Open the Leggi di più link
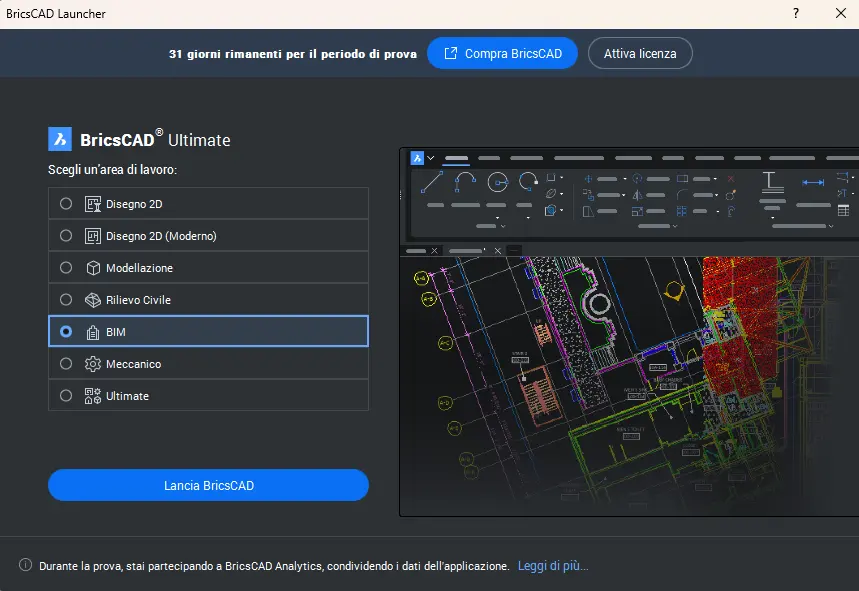This screenshot has height=591, width=859. [553, 566]
